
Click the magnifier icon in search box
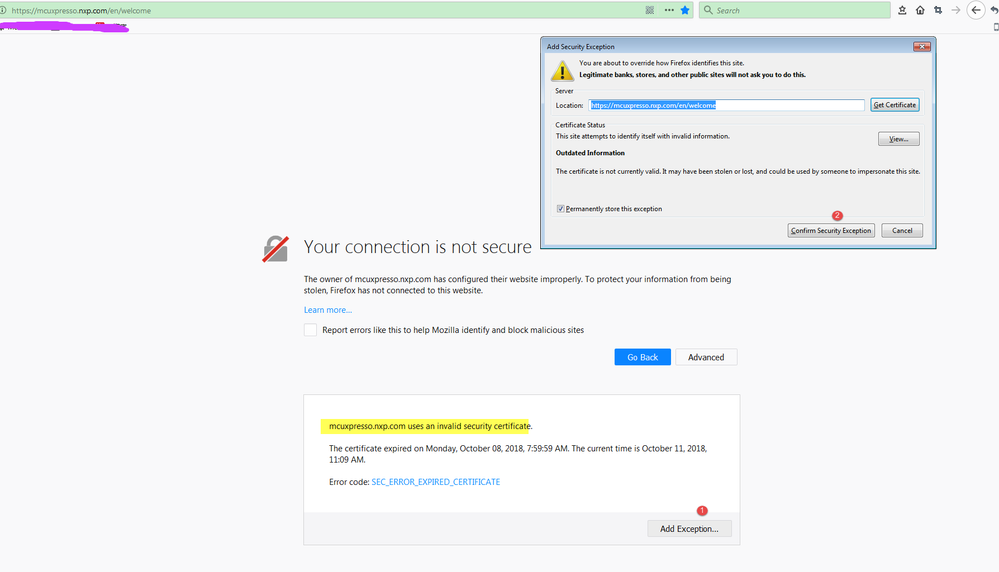pyautogui.click(x=708, y=10)
